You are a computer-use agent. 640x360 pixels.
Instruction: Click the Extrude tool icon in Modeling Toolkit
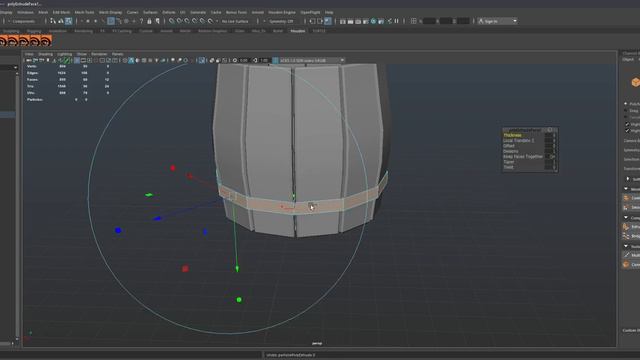(x=626, y=227)
